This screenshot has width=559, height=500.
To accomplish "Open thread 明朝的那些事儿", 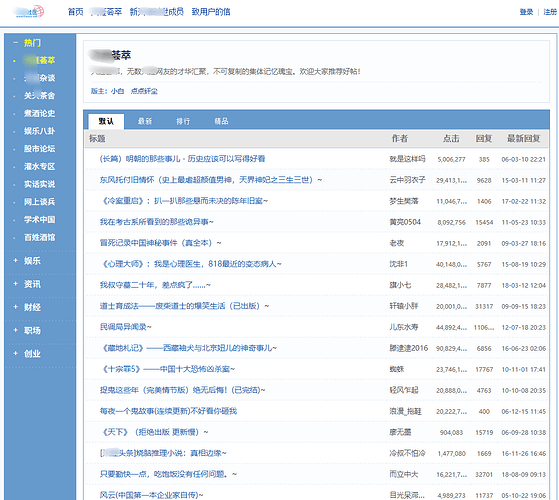I will [182, 159].
